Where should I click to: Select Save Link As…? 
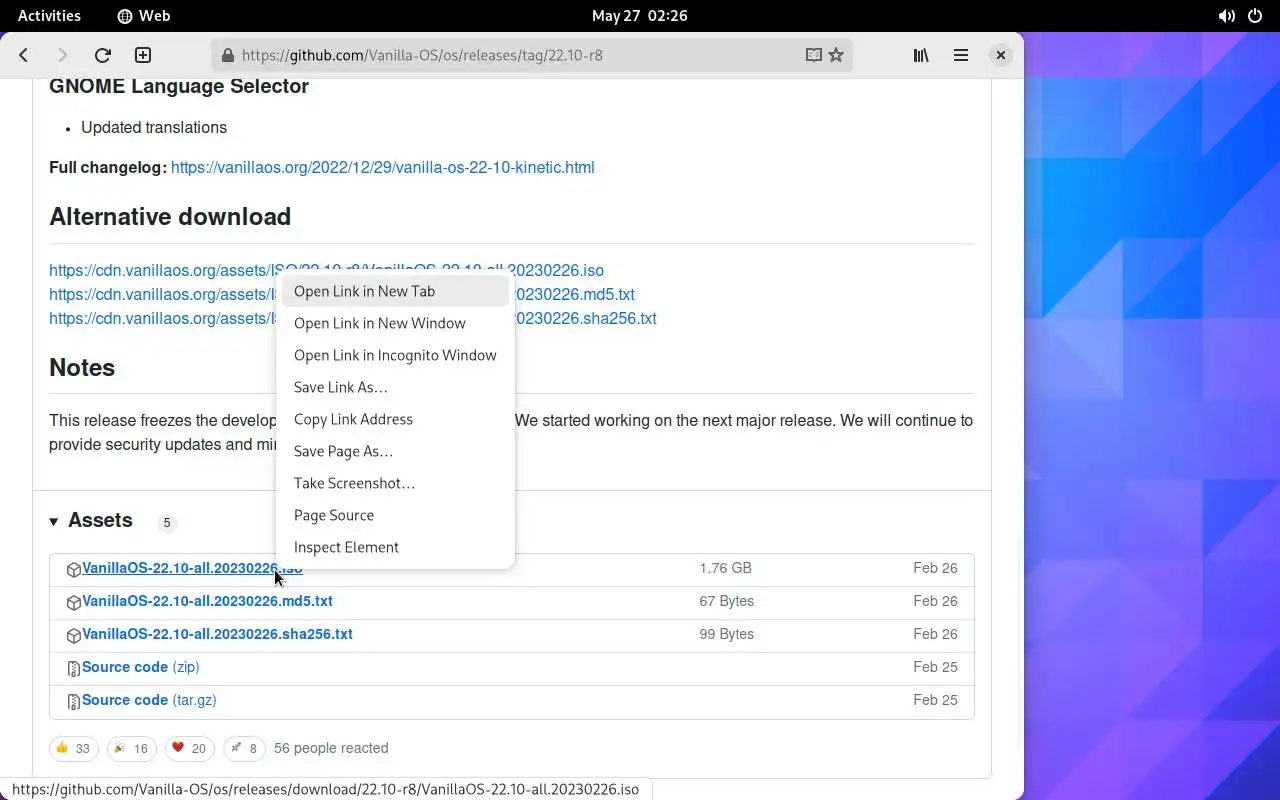point(395,387)
